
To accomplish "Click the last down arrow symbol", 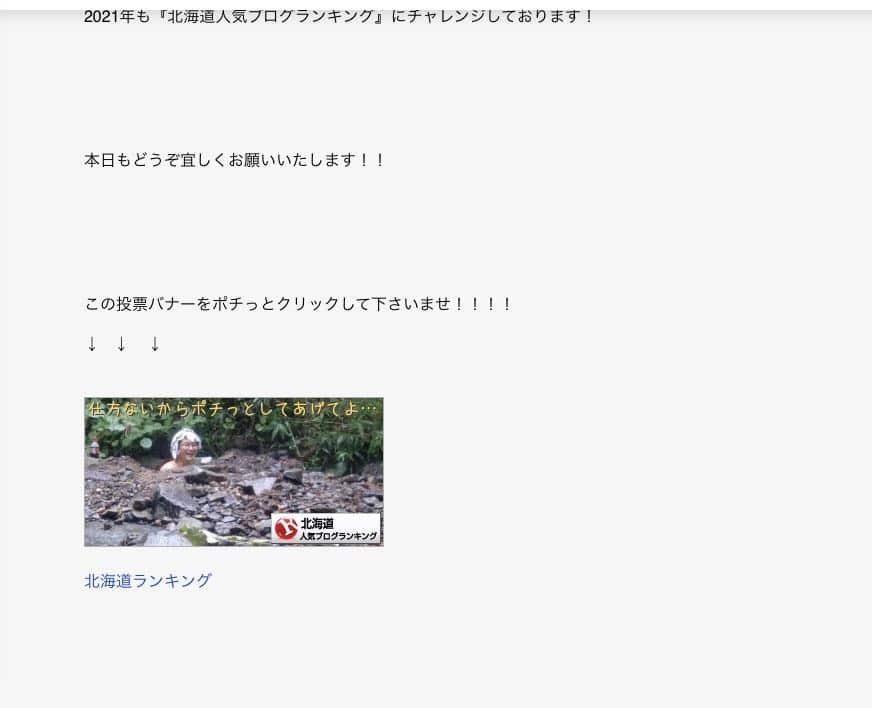I will click(155, 344).
